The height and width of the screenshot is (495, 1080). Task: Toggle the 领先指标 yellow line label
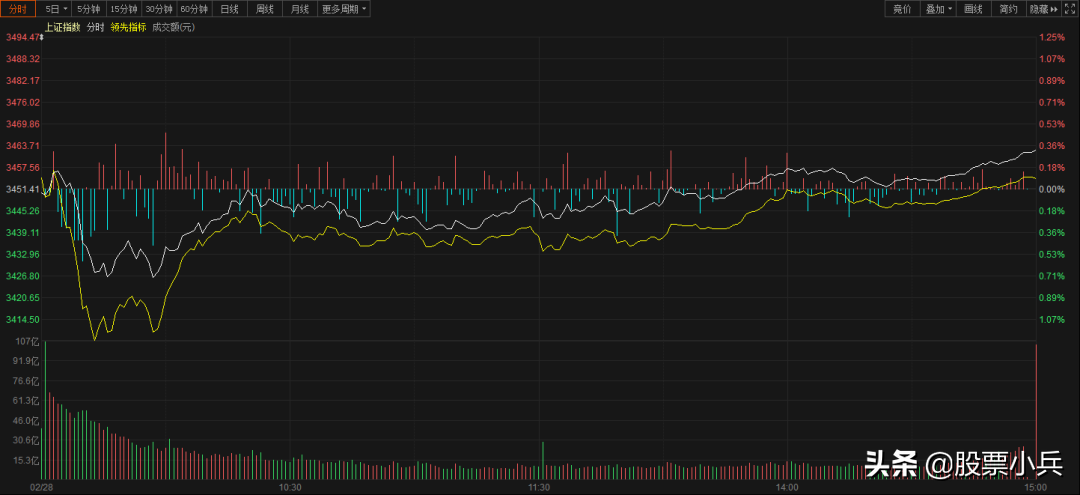[x=128, y=27]
